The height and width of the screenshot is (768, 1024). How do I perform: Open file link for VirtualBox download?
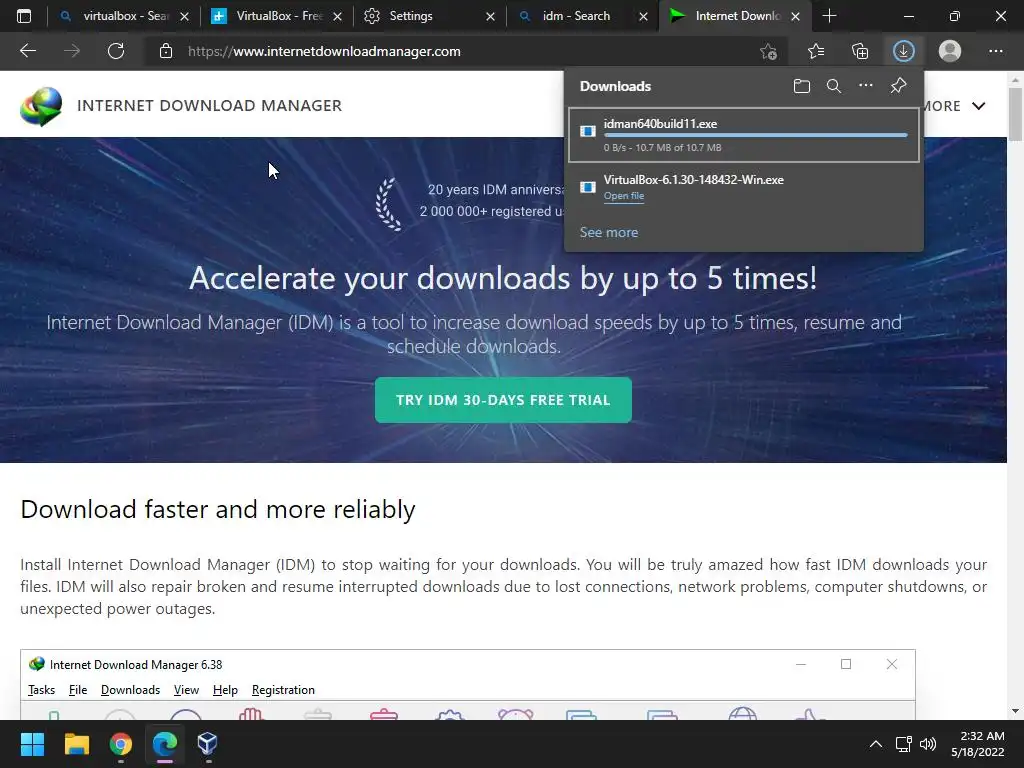point(624,196)
